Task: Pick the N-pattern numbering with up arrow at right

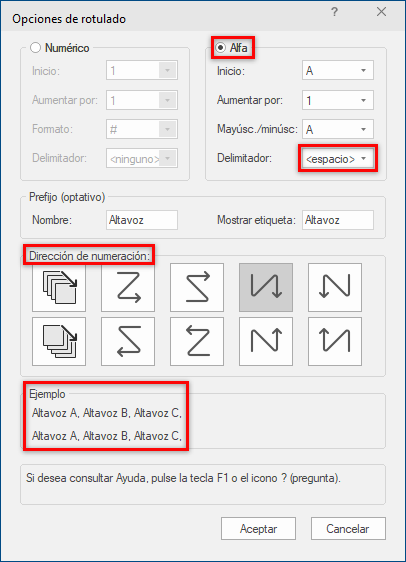Action: tap(266, 341)
